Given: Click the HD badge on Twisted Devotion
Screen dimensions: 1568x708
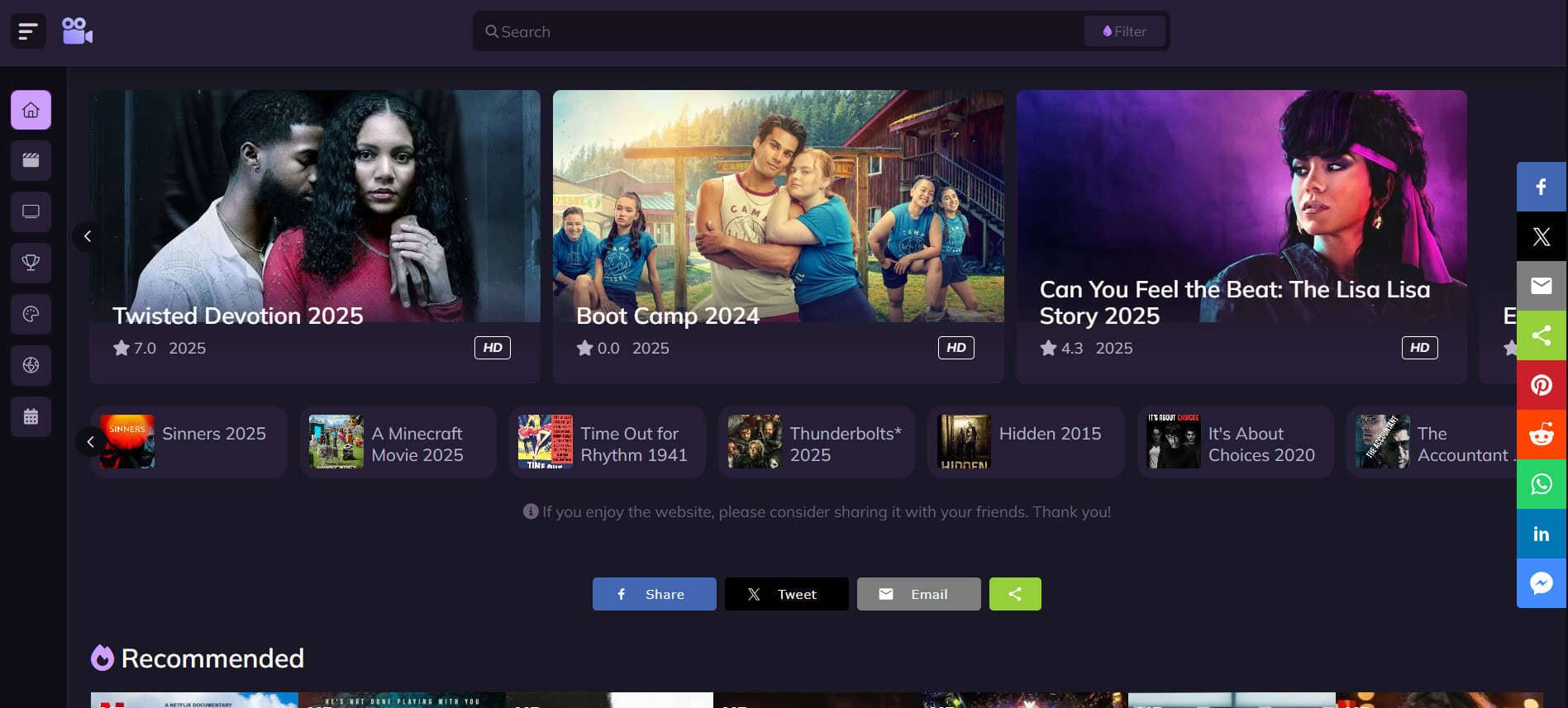Looking at the screenshot, I should tap(493, 348).
